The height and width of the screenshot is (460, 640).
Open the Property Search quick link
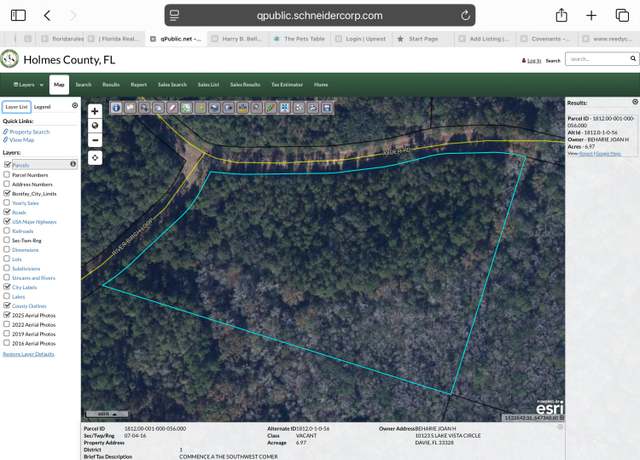coord(29,132)
